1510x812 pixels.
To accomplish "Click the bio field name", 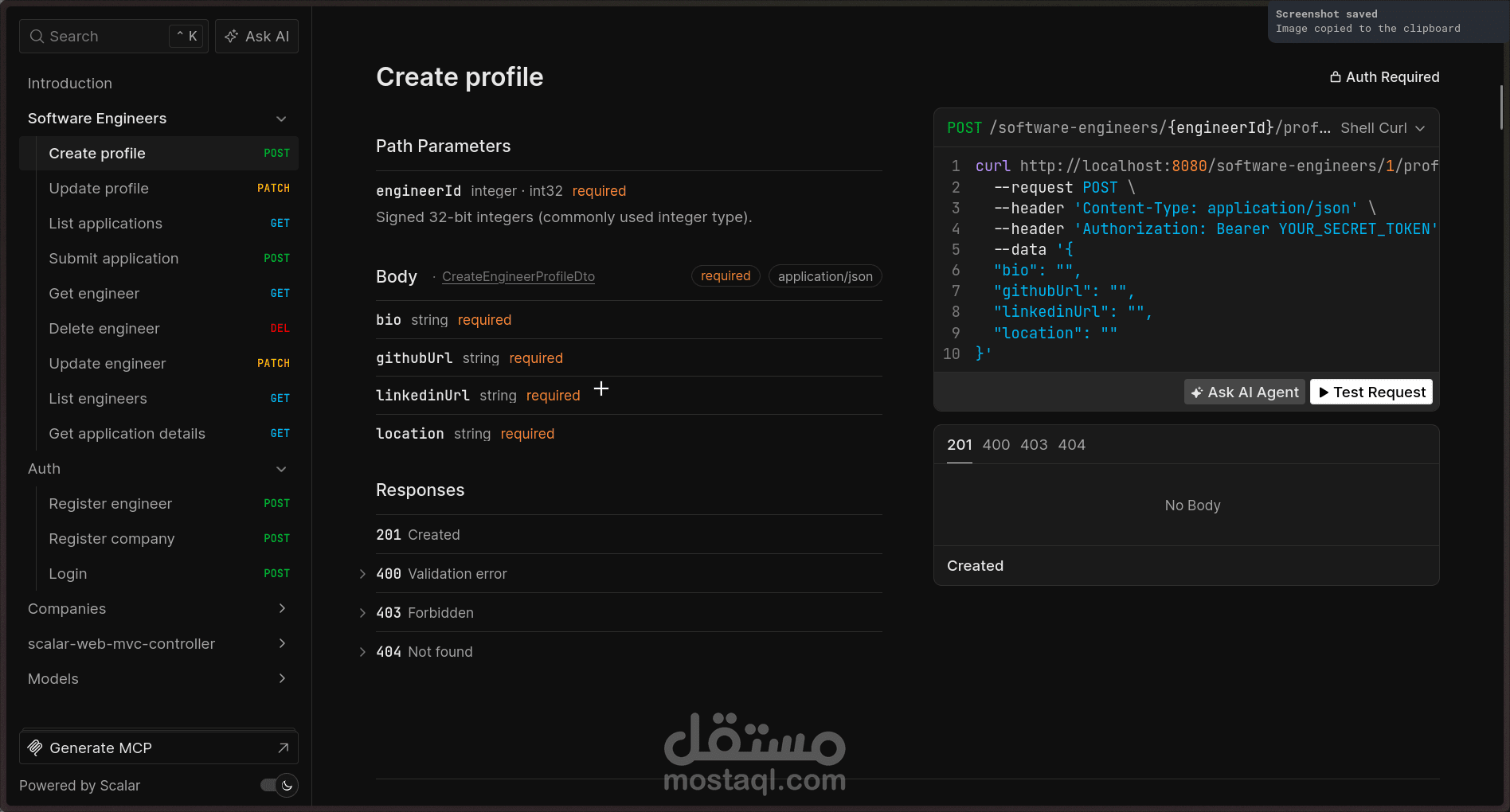I will click(x=389, y=320).
